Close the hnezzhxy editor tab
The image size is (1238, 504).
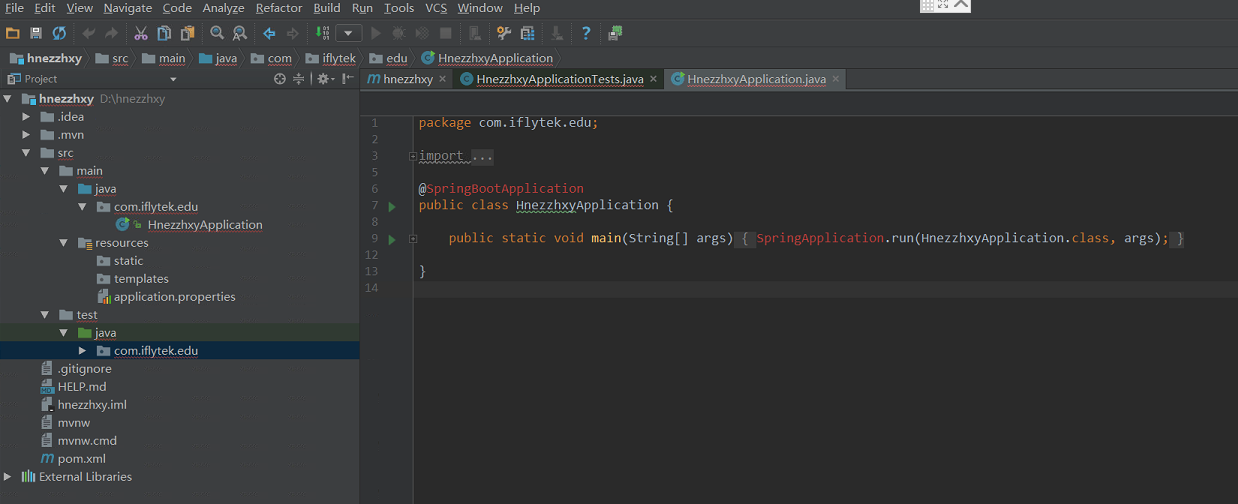click(x=442, y=79)
